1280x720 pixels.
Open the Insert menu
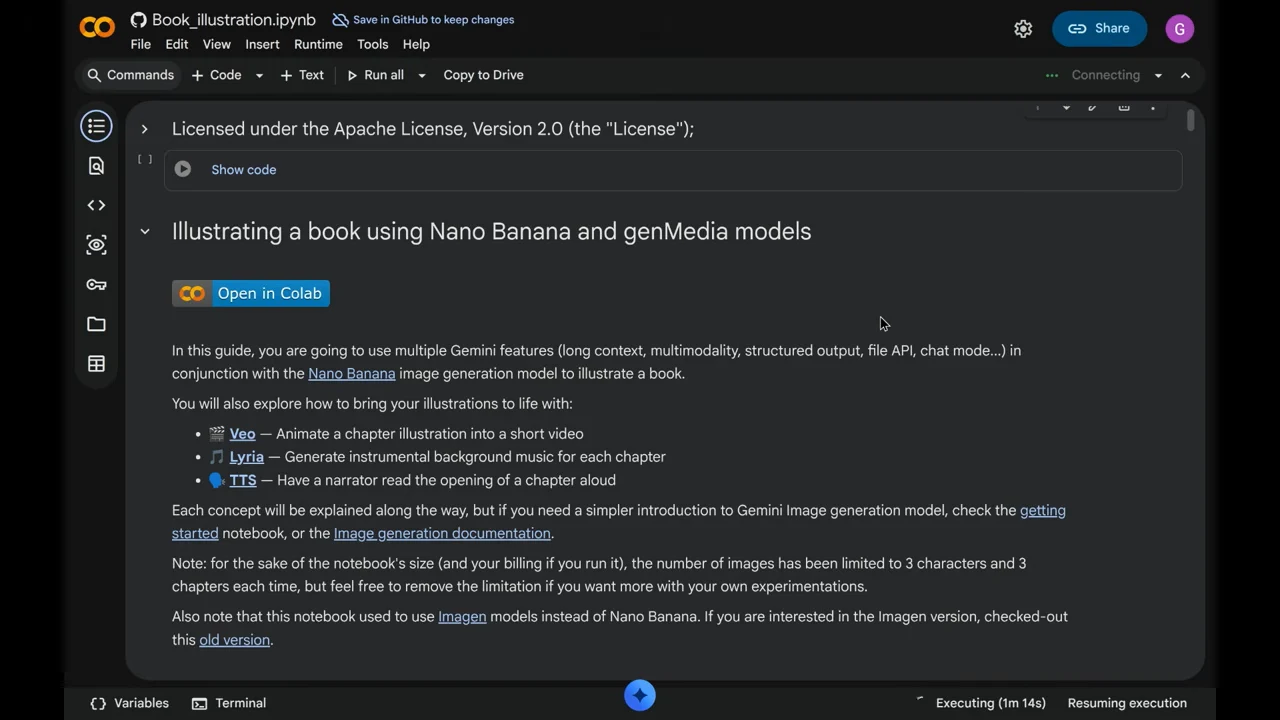pyautogui.click(x=262, y=44)
